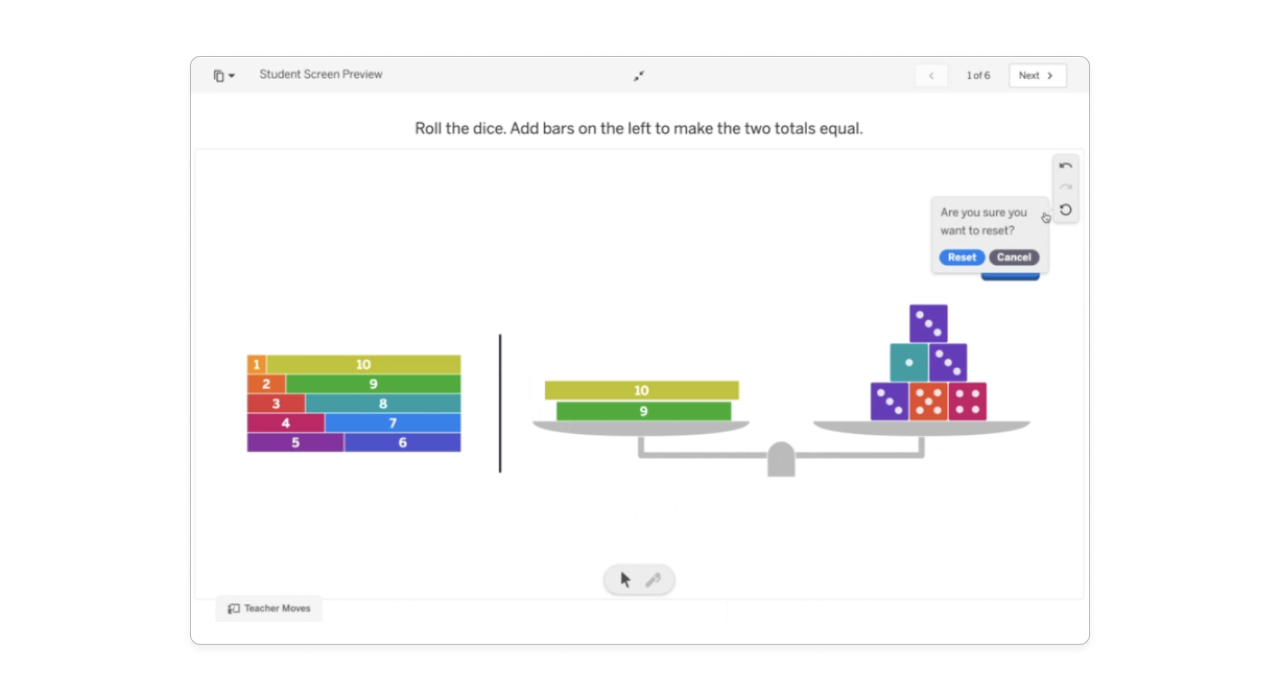1280x700 pixels.
Task: Open the Teacher Moves panel
Action: pos(269,608)
